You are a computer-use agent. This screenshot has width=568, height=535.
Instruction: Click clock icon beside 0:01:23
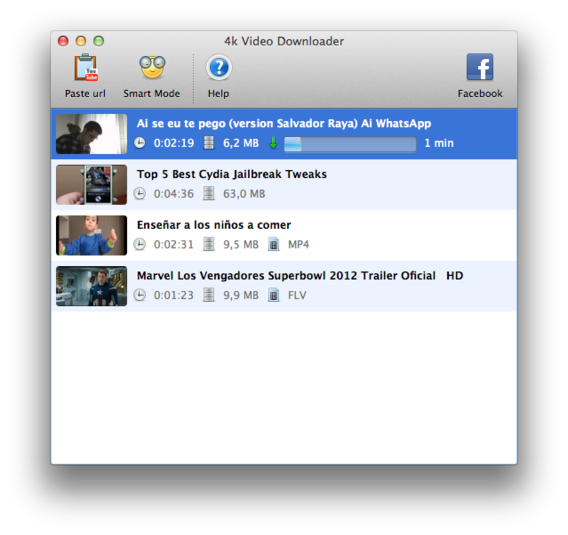[x=139, y=295]
